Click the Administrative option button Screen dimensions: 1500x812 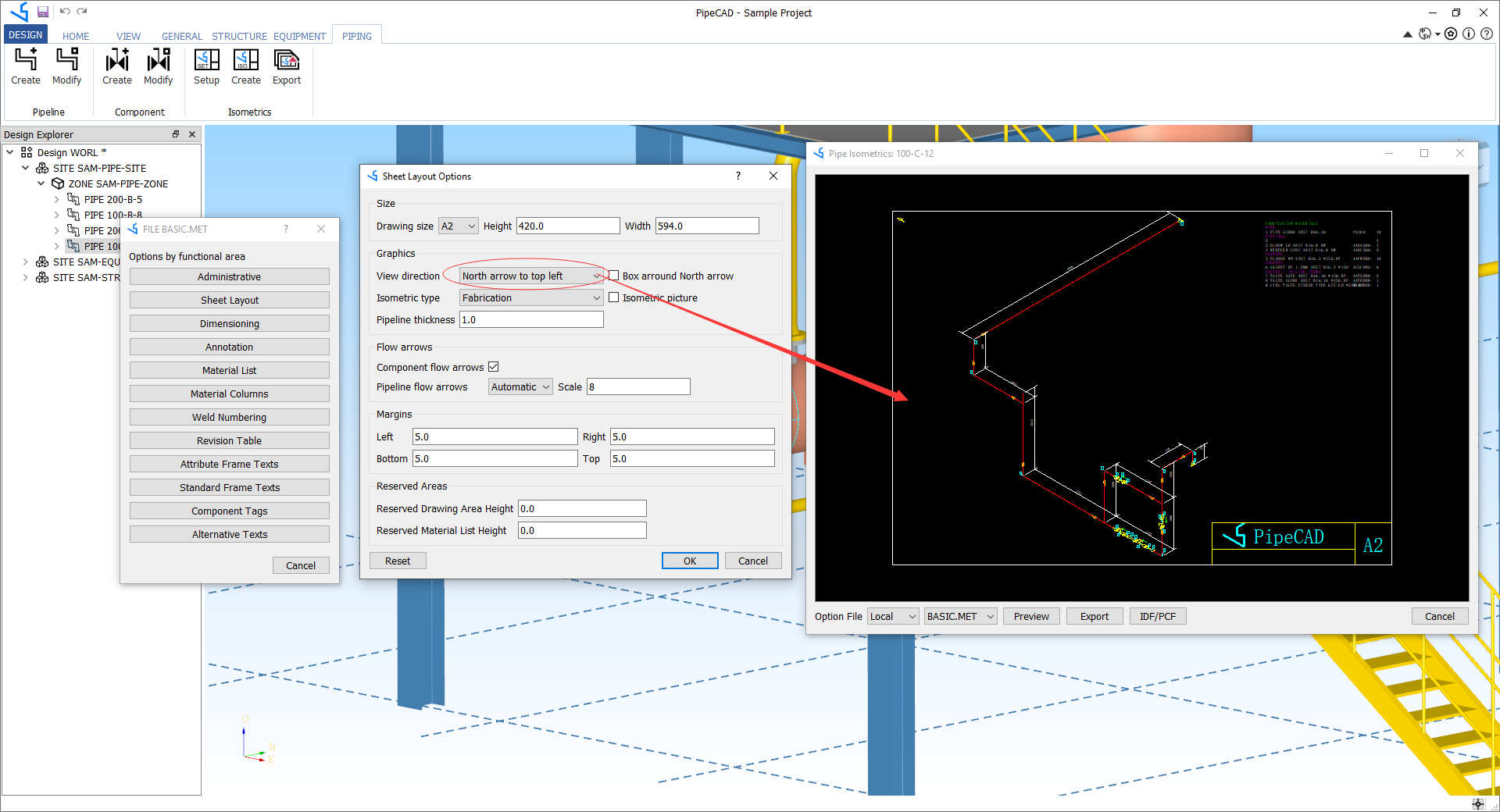click(230, 276)
